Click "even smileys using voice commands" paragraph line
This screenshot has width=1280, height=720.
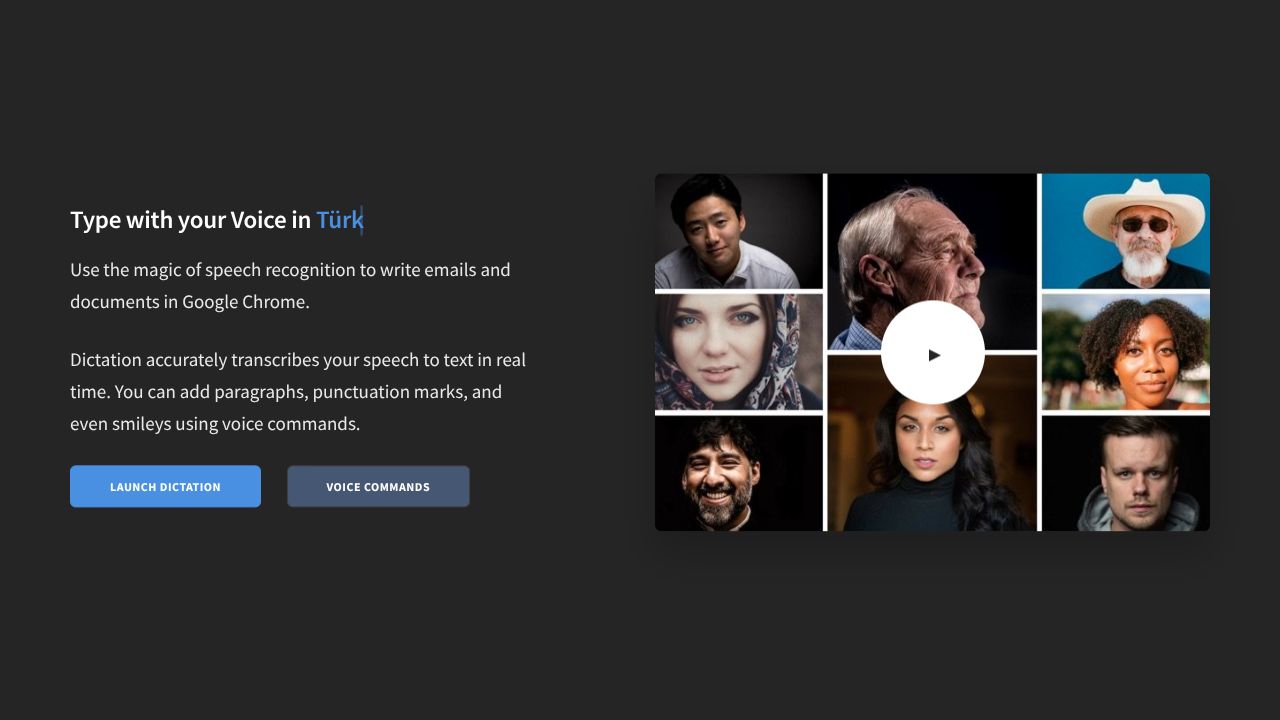(215, 424)
